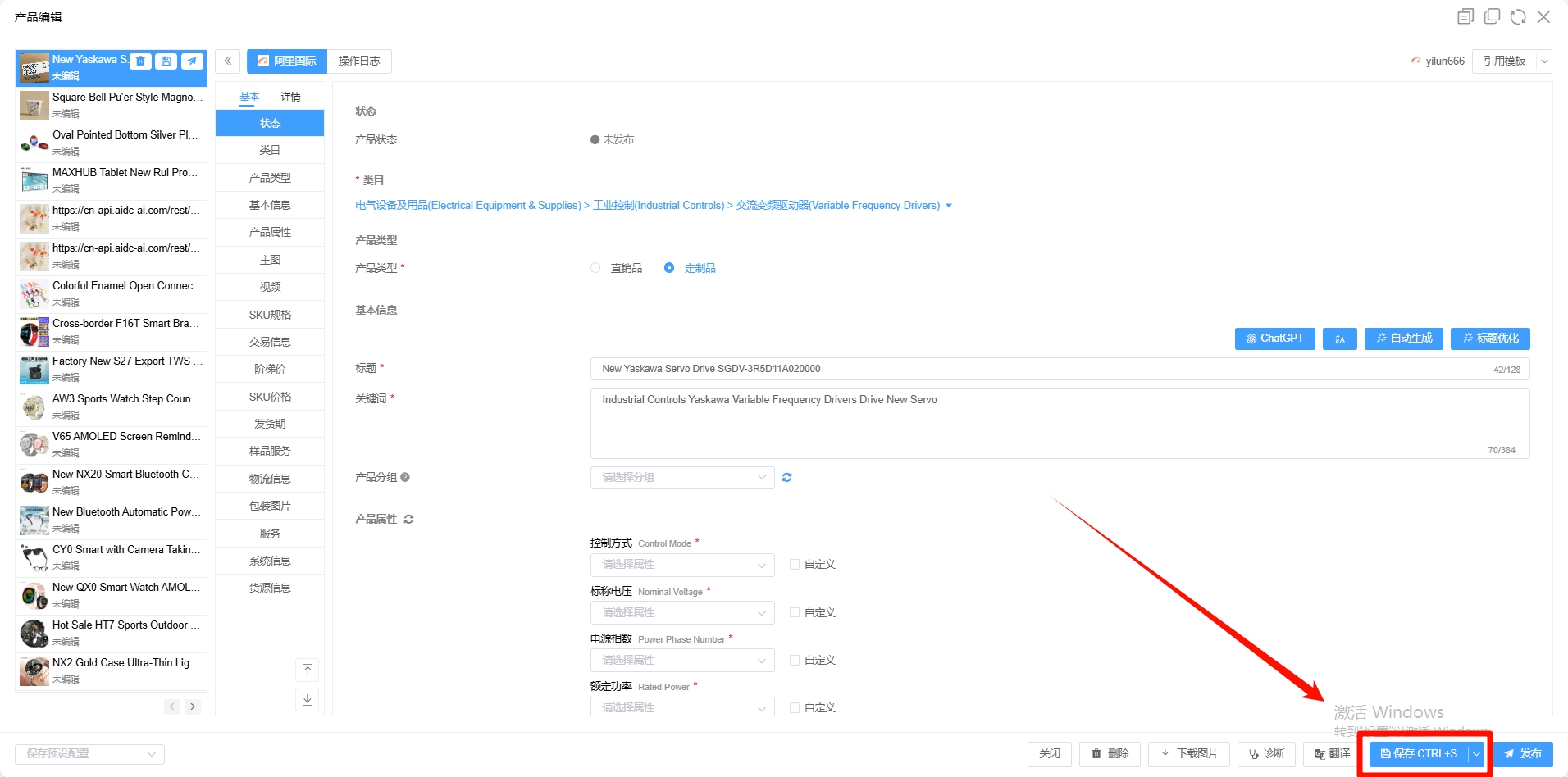This screenshot has width=1568, height=777.
Task: Click the trash icon on the New Yaskawa item
Action: pos(141,61)
